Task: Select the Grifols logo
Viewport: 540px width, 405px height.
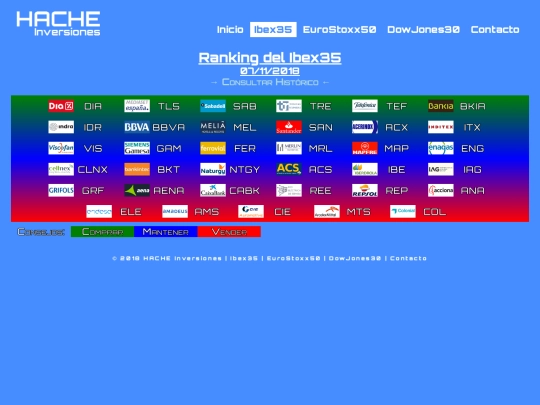Action: point(61,190)
